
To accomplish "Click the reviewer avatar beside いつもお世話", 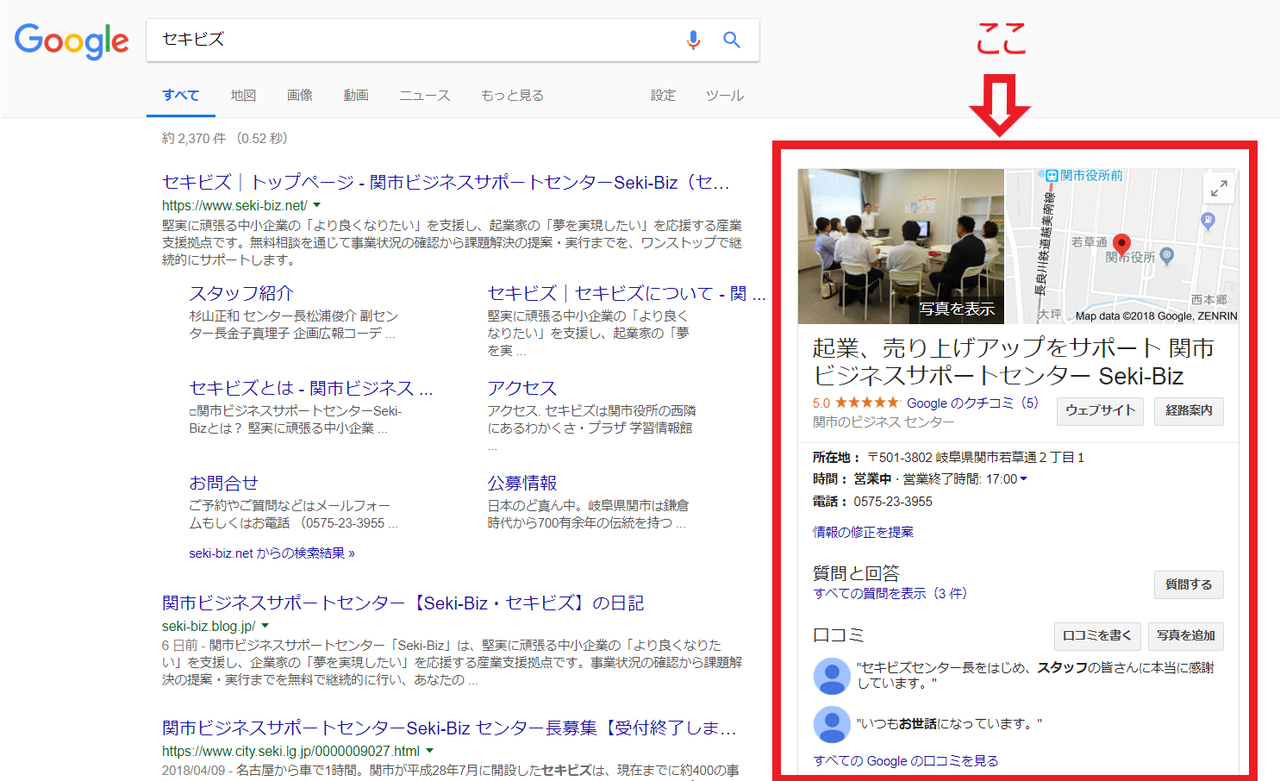I will point(832,724).
